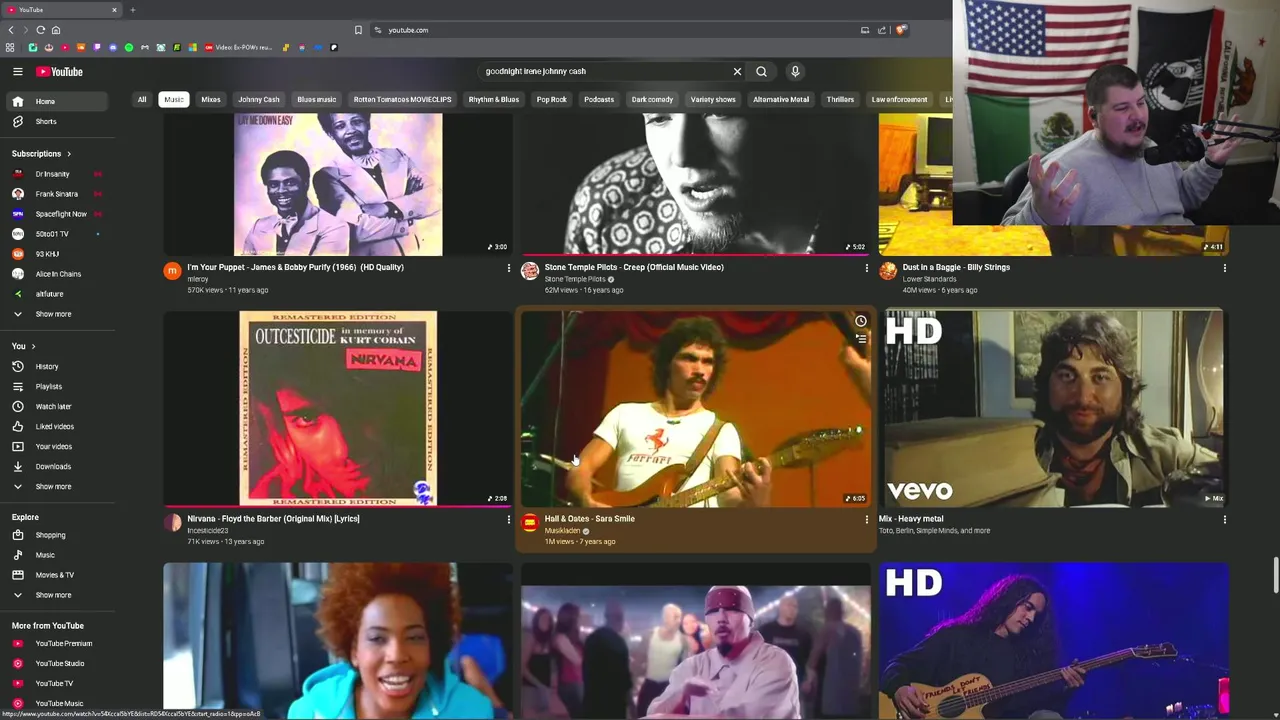Open YouTube TV link

(x=58, y=683)
